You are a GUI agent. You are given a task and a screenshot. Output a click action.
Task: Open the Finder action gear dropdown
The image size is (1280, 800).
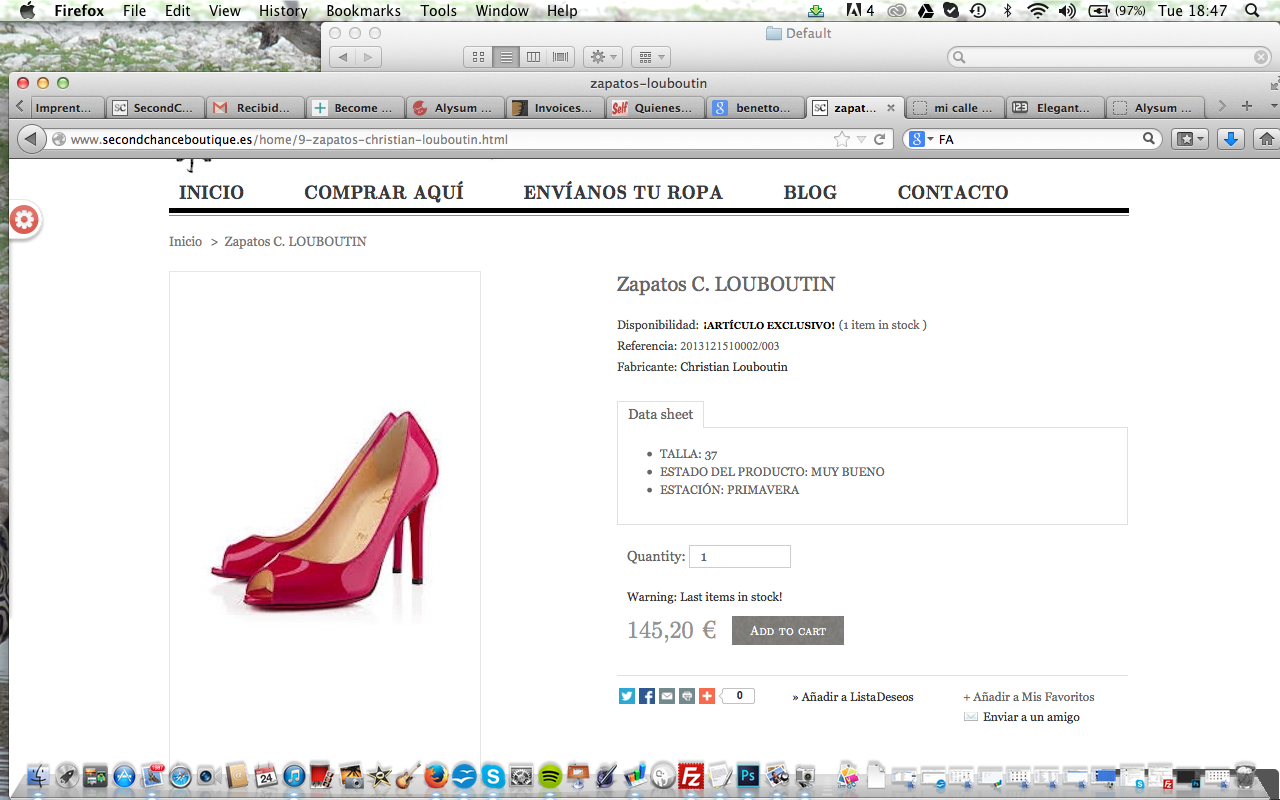(x=603, y=57)
